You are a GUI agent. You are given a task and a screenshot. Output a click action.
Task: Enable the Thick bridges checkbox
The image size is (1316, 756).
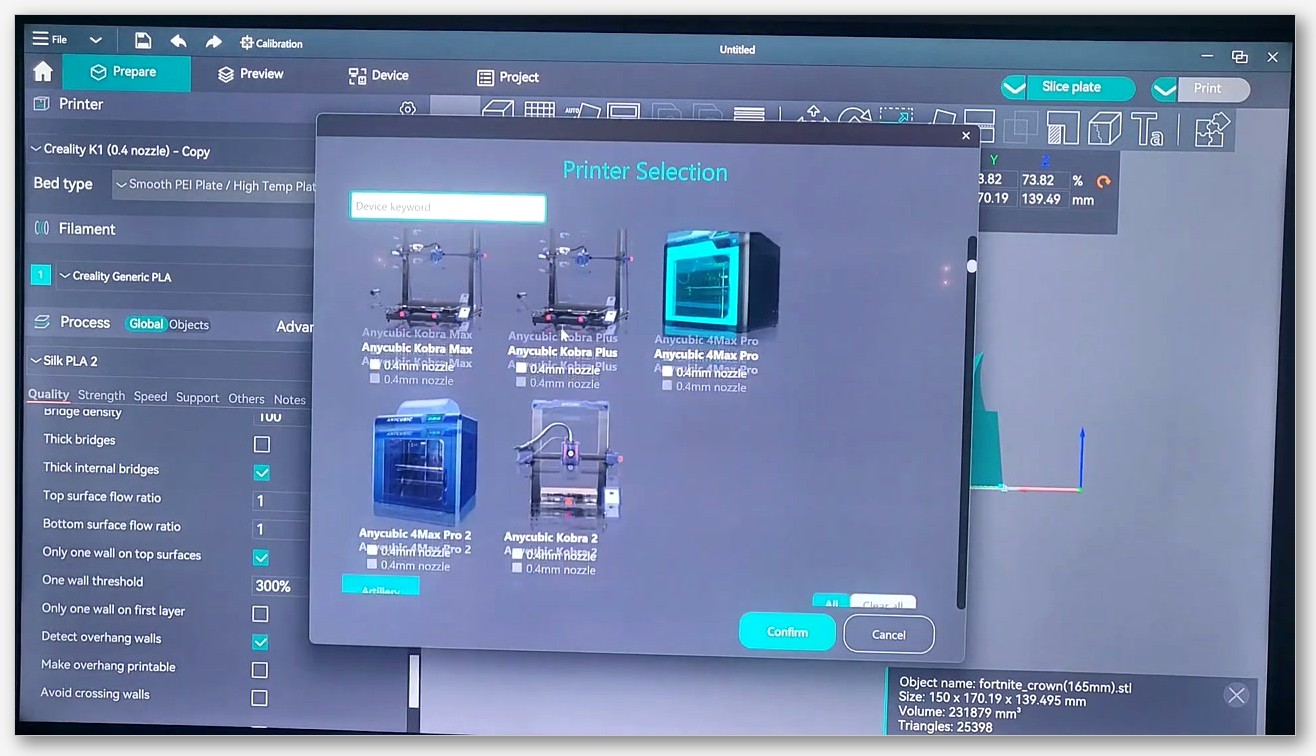coord(262,444)
